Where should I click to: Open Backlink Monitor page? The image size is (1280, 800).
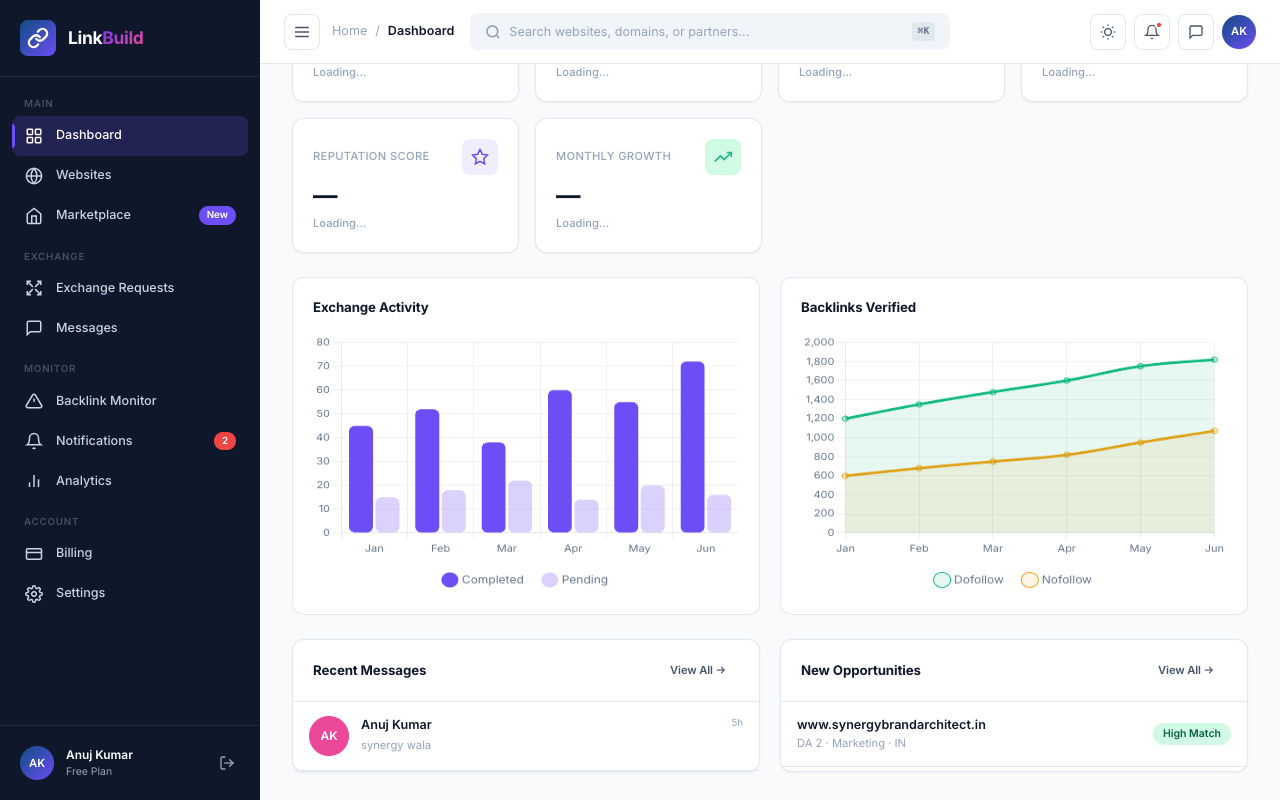pos(130,401)
